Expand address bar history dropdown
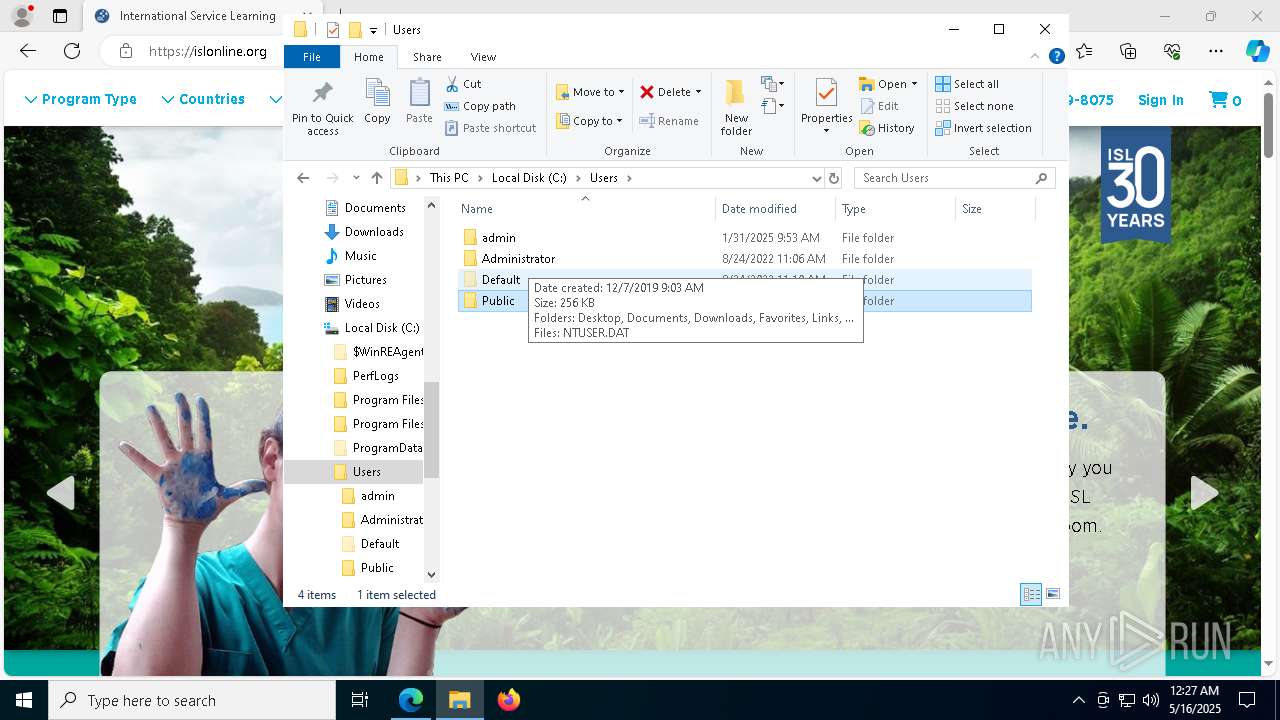Viewport: 1280px width, 720px height. coord(816,178)
